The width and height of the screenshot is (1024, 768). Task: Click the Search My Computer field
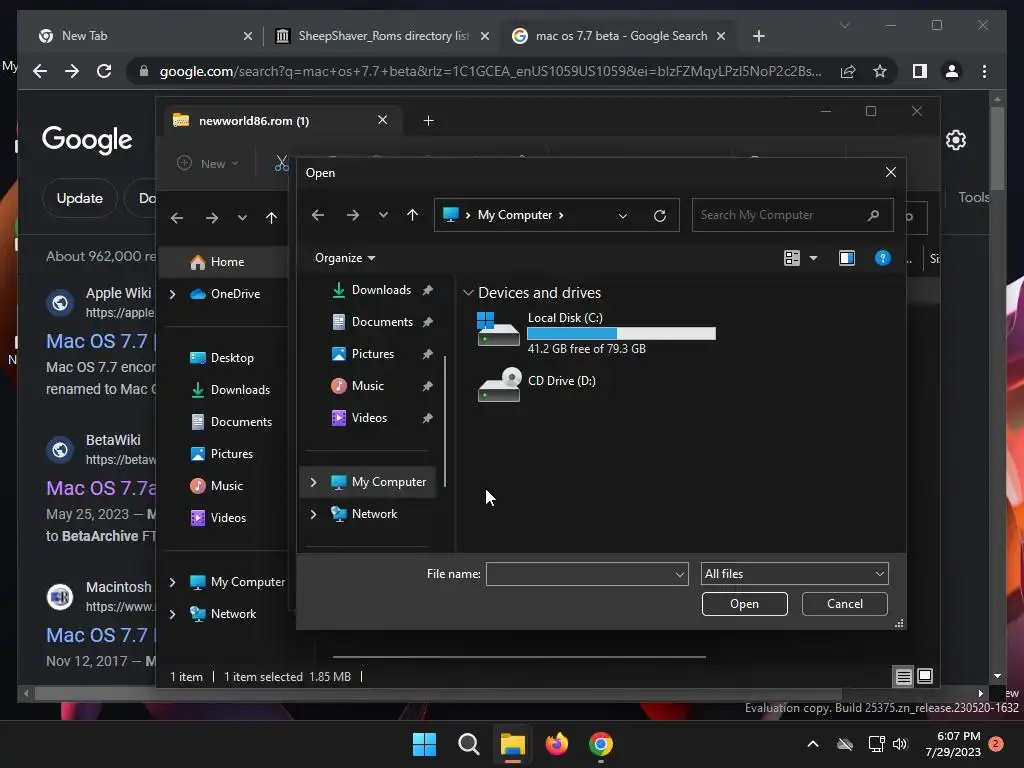coord(792,215)
